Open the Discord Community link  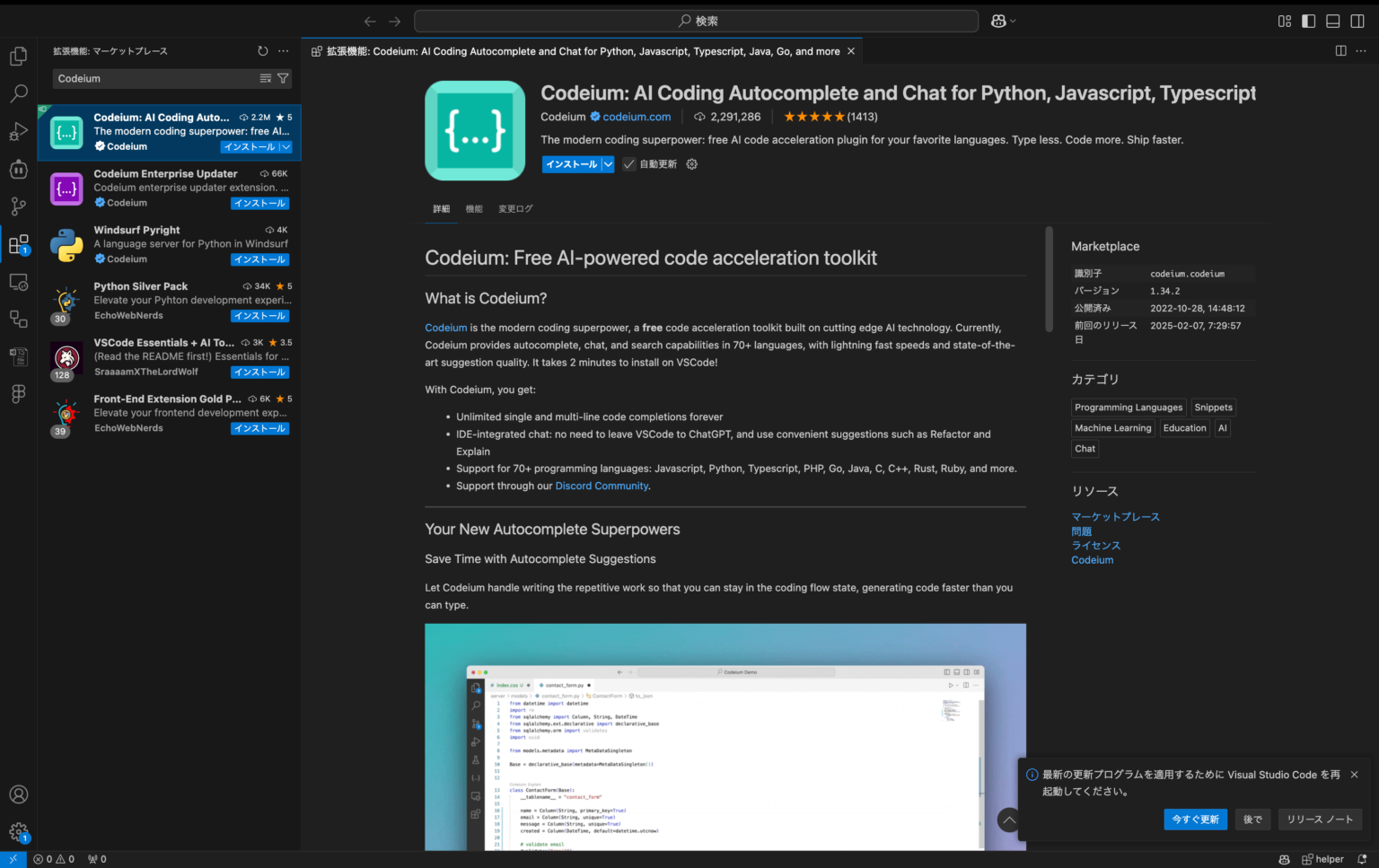pyautogui.click(x=602, y=487)
